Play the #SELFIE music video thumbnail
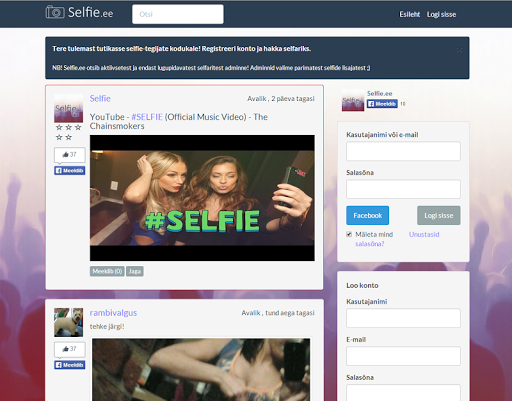The width and height of the screenshot is (512, 401). tap(202, 198)
